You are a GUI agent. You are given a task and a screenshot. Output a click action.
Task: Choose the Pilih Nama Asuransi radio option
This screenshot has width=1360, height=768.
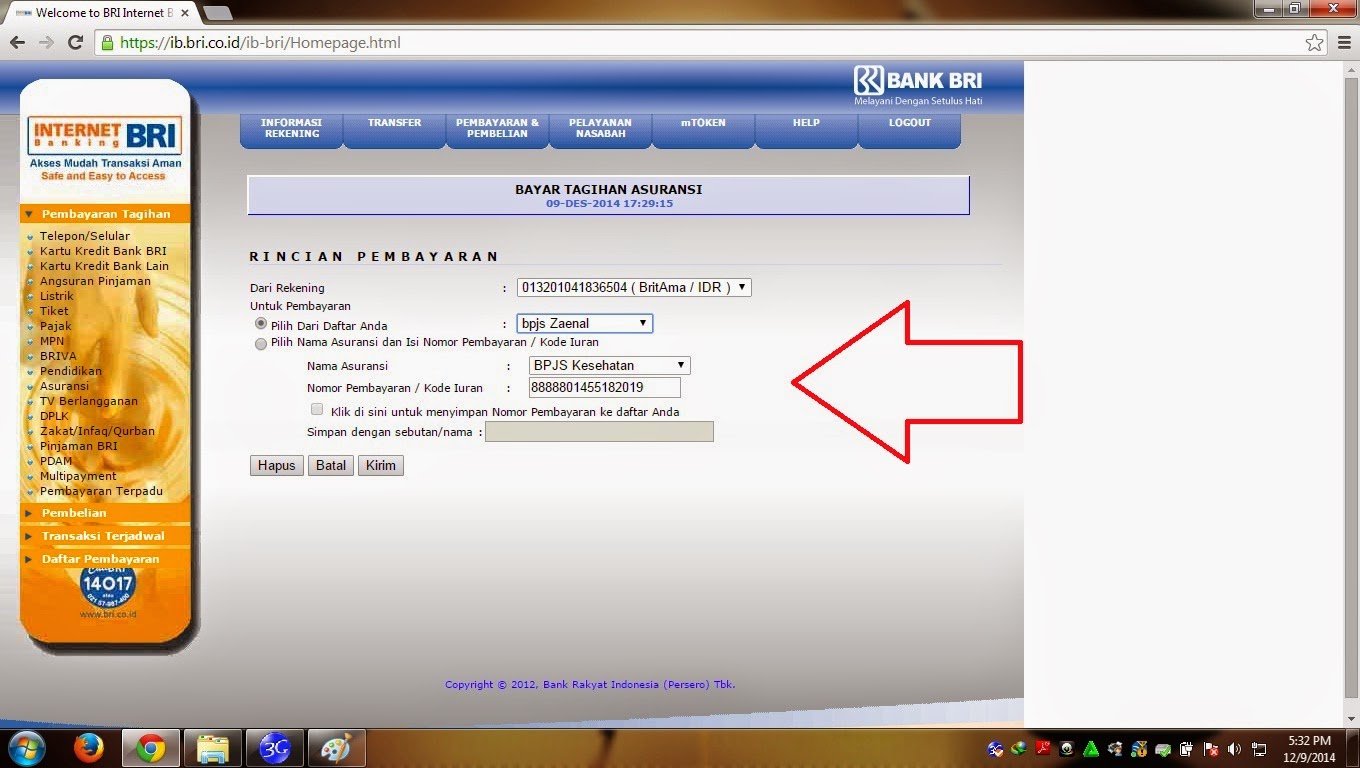259,343
